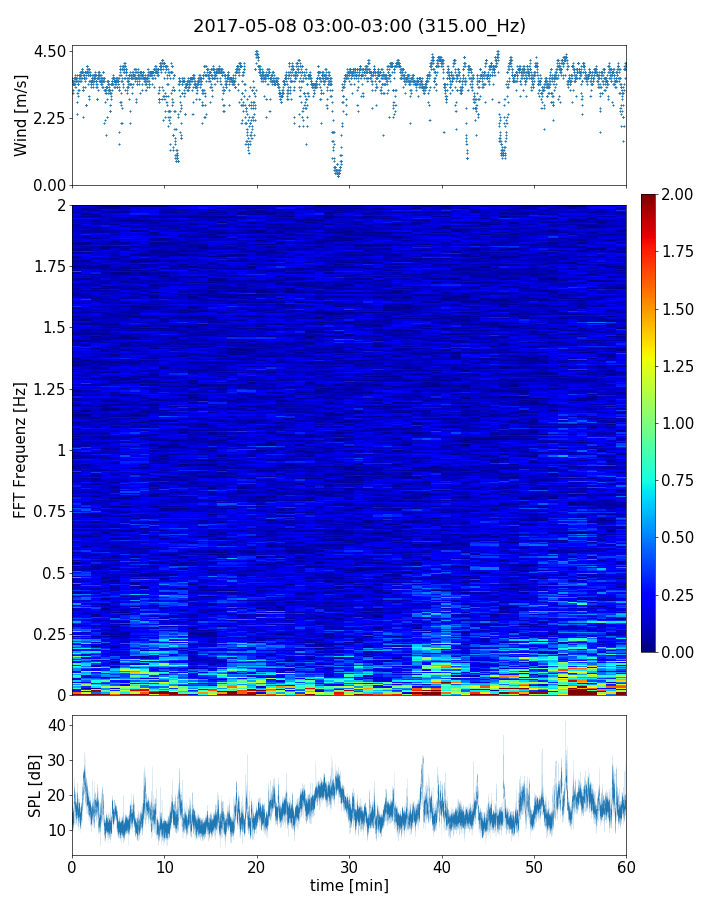Click the 'Wind [m/s]' axis label
Image resolution: width=720 pixels, height=900 pixels.
tap(21, 115)
